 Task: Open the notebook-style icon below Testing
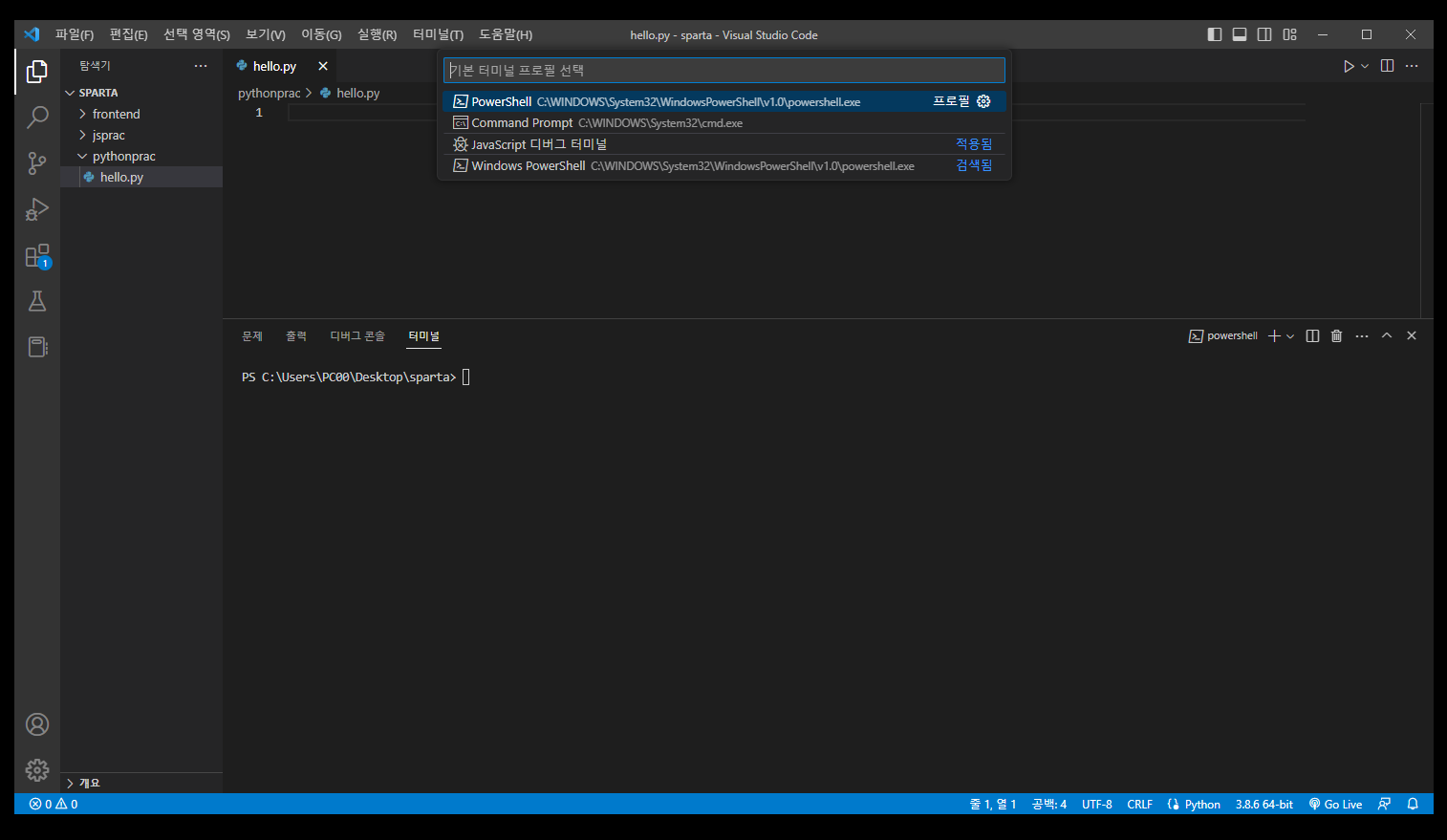(37, 347)
